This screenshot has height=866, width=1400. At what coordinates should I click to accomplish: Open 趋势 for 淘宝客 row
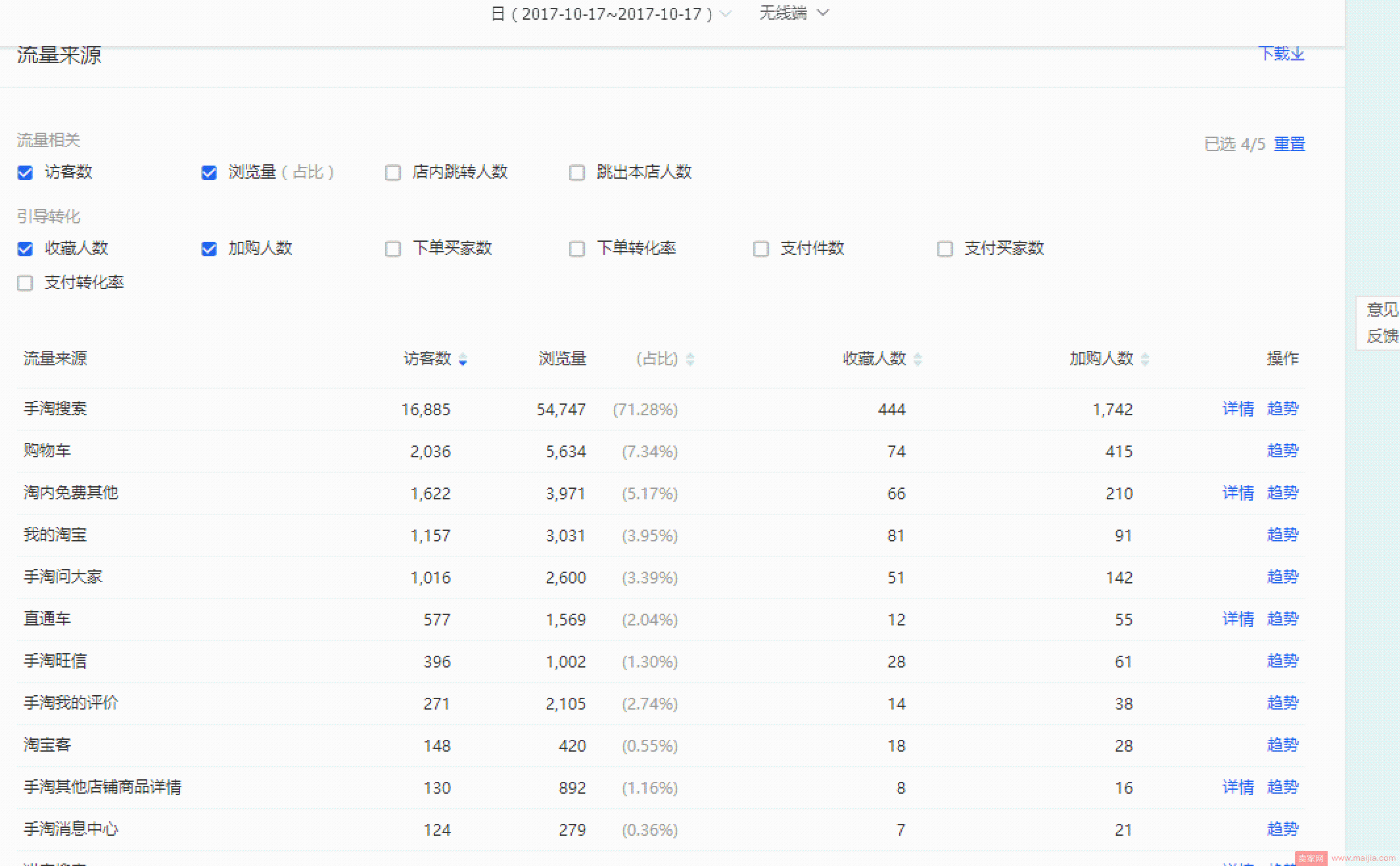(1283, 745)
